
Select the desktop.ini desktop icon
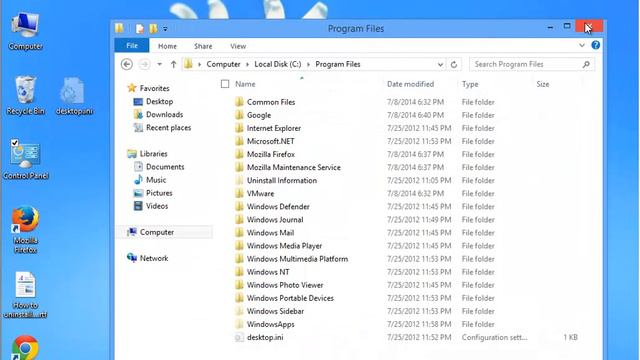tap(74, 96)
